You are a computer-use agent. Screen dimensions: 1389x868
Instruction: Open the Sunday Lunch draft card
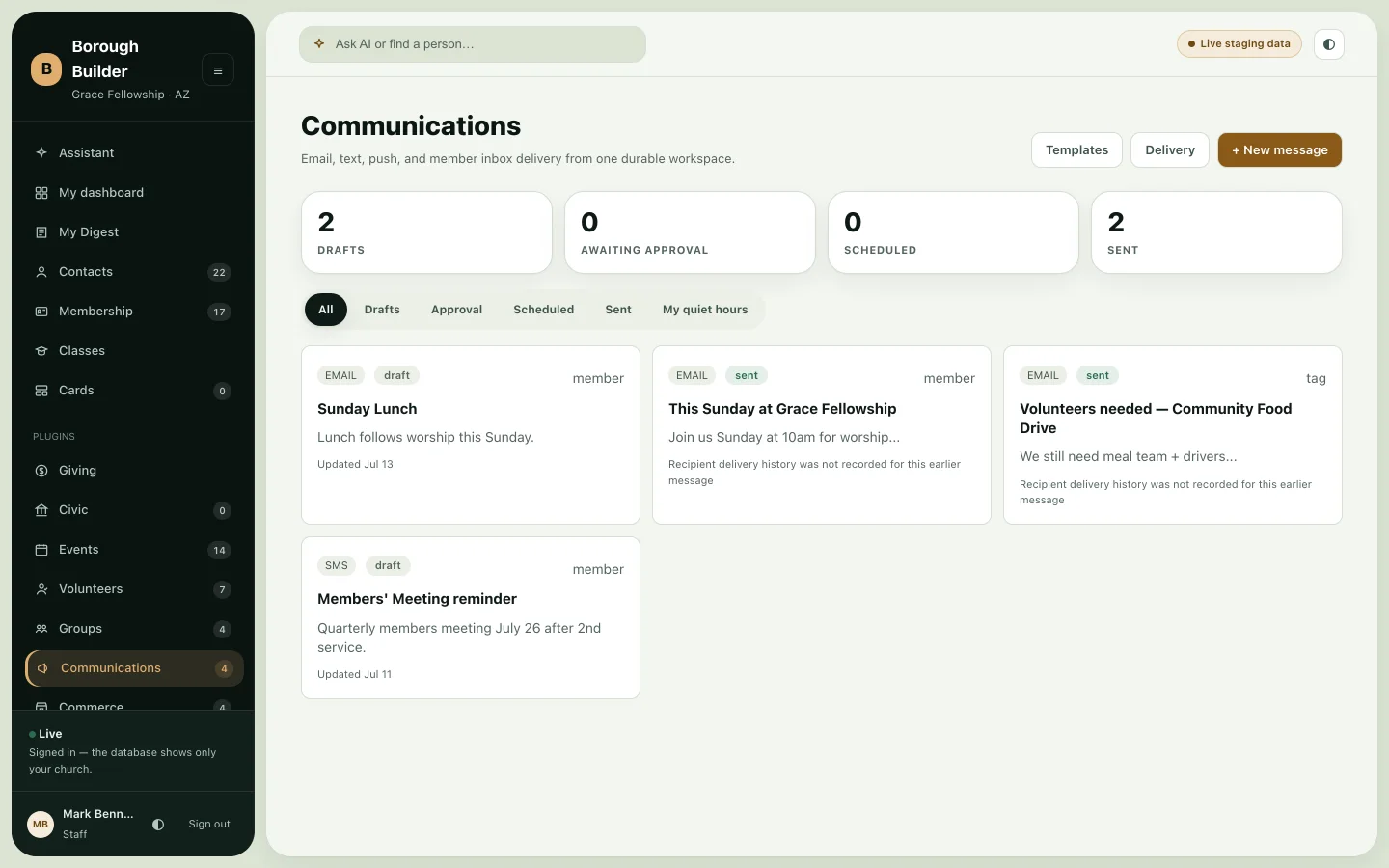point(471,435)
